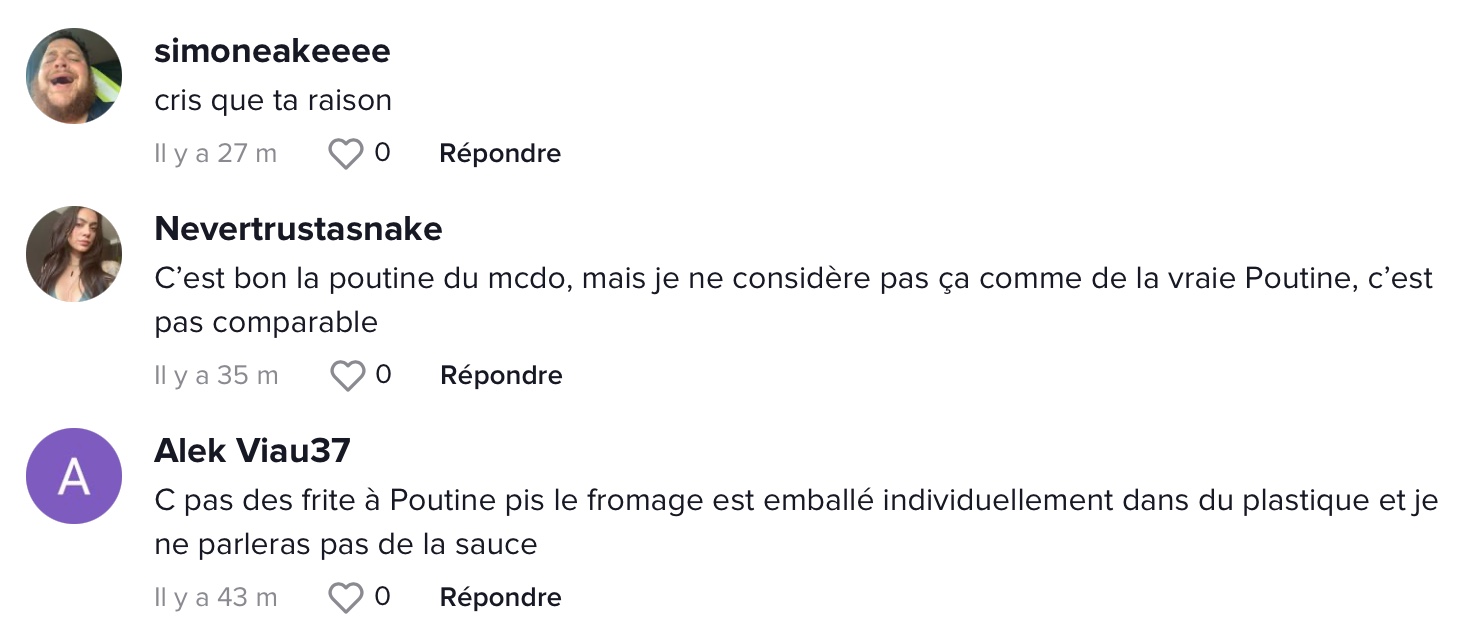Reply to simoneakeeee via Répondre
This screenshot has height=628, width=1472.
tap(500, 154)
